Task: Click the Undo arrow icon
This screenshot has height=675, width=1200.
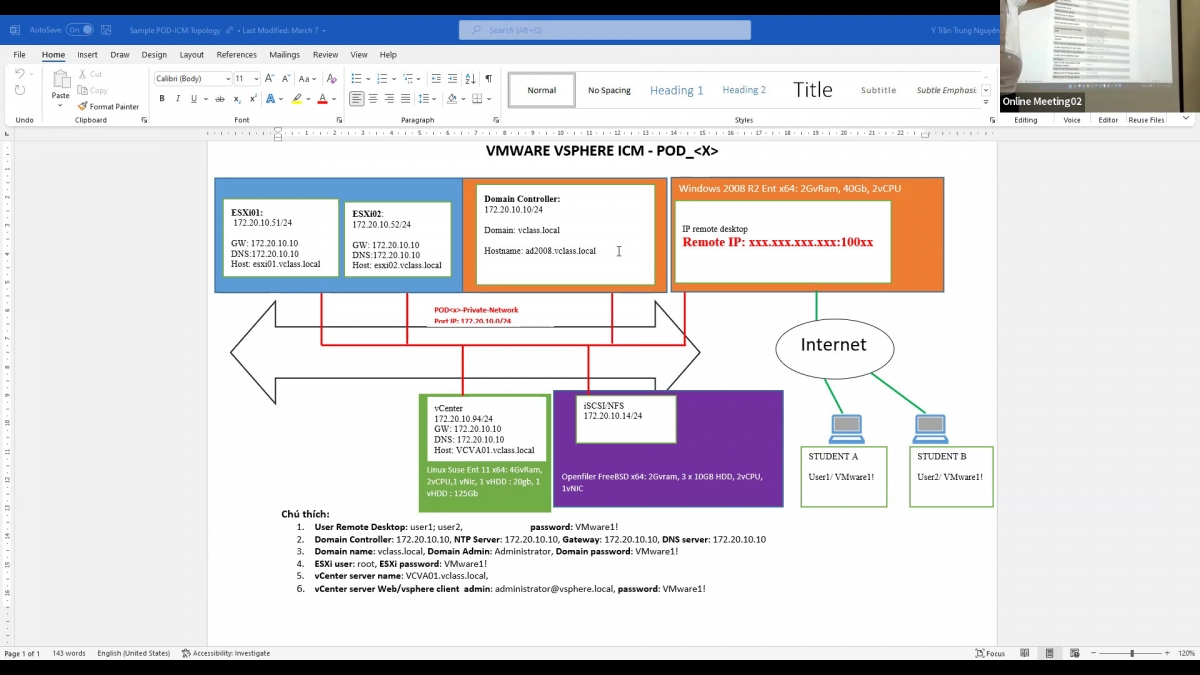Action: pyautogui.click(x=20, y=74)
